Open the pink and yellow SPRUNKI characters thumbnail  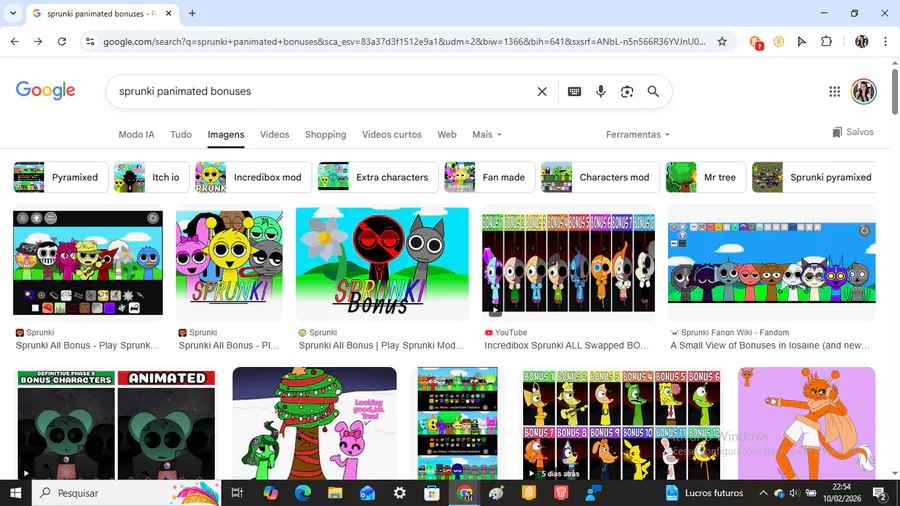click(x=229, y=263)
